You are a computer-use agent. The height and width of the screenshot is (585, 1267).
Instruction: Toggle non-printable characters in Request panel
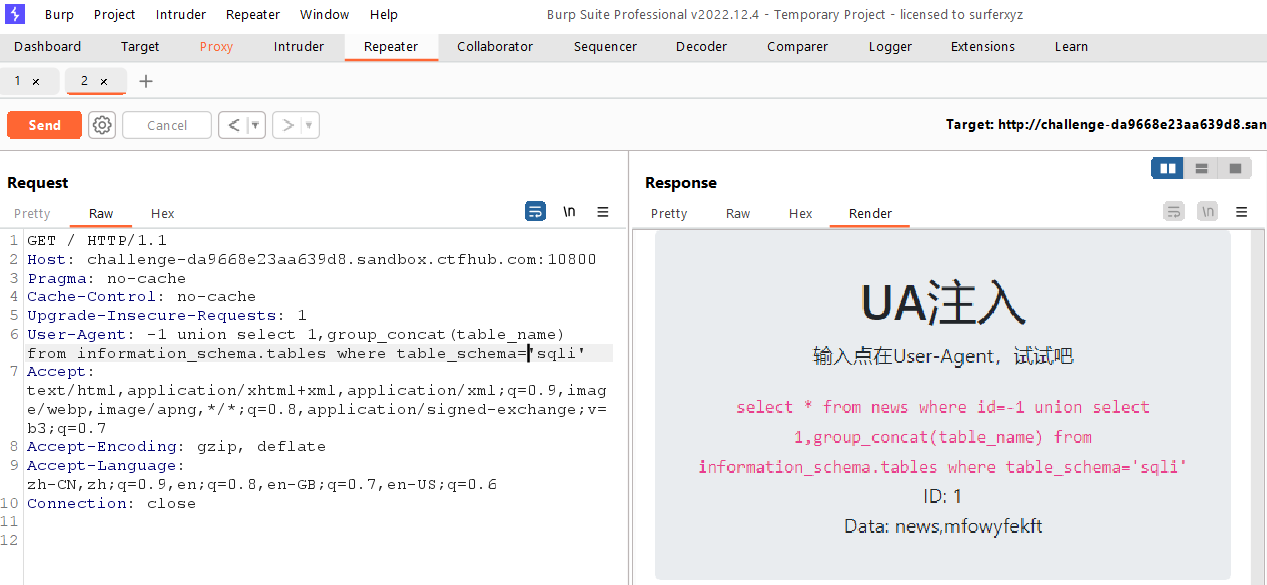[570, 212]
